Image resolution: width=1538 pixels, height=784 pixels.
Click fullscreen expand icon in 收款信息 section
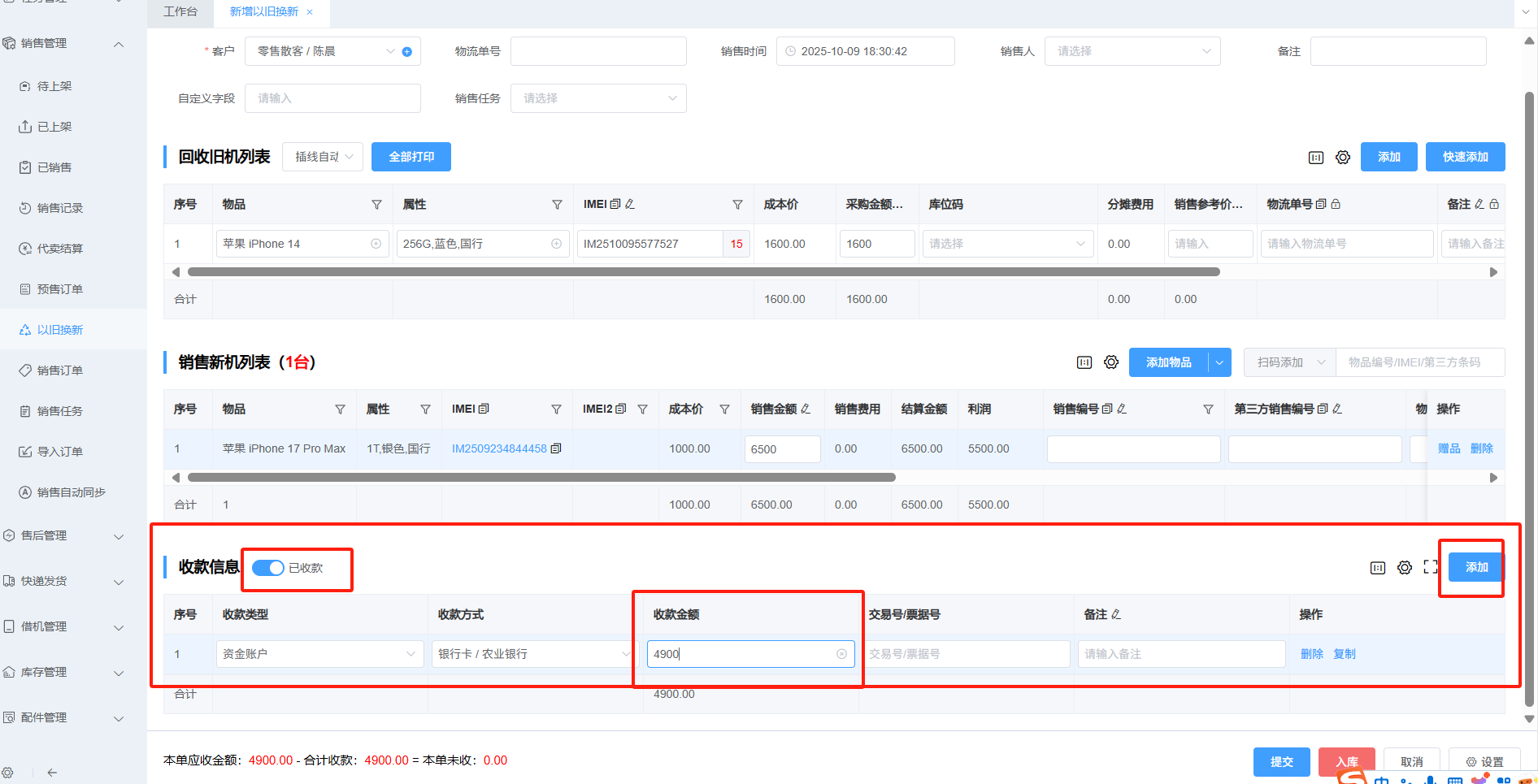1431,568
